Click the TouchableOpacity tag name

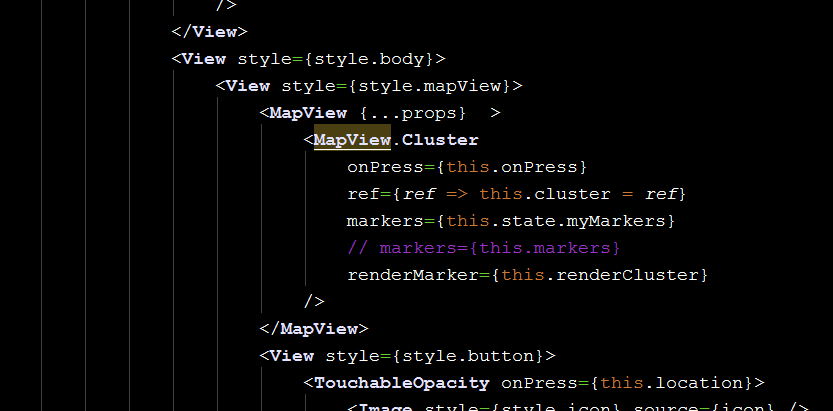402,383
